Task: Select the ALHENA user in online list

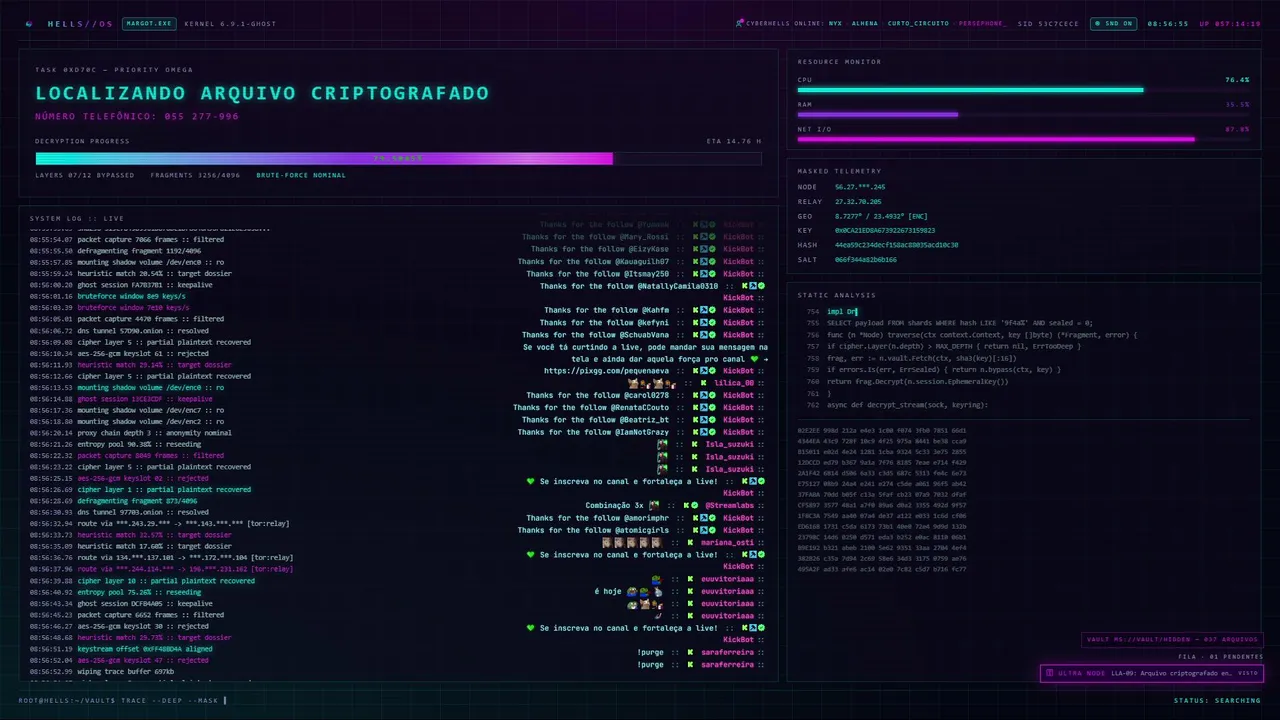Action: pos(864,23)
